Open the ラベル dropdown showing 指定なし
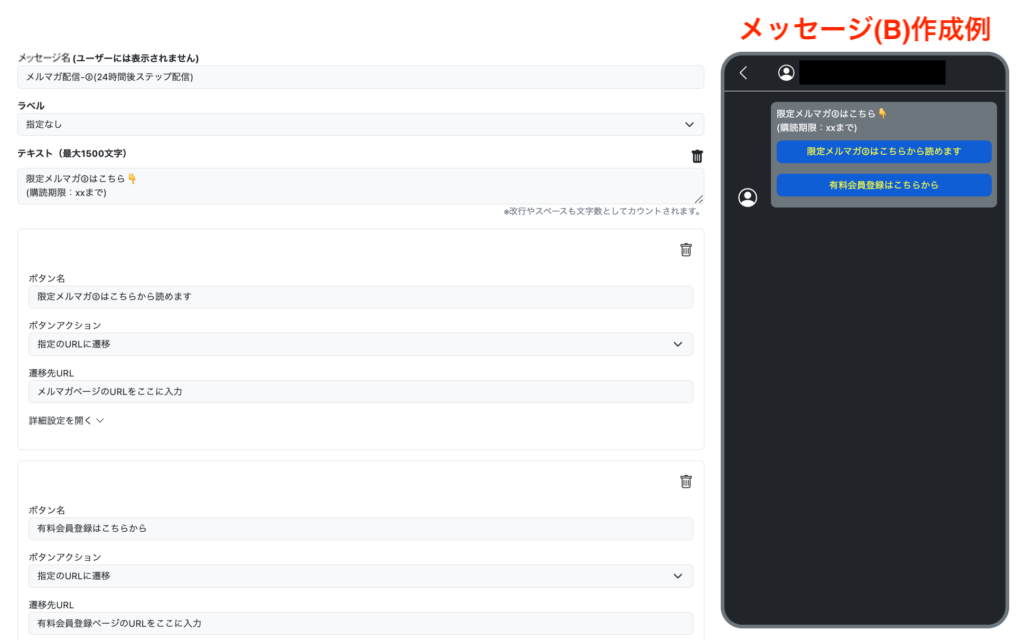This screenshot has width=1024, height=640. pos(360,124)
